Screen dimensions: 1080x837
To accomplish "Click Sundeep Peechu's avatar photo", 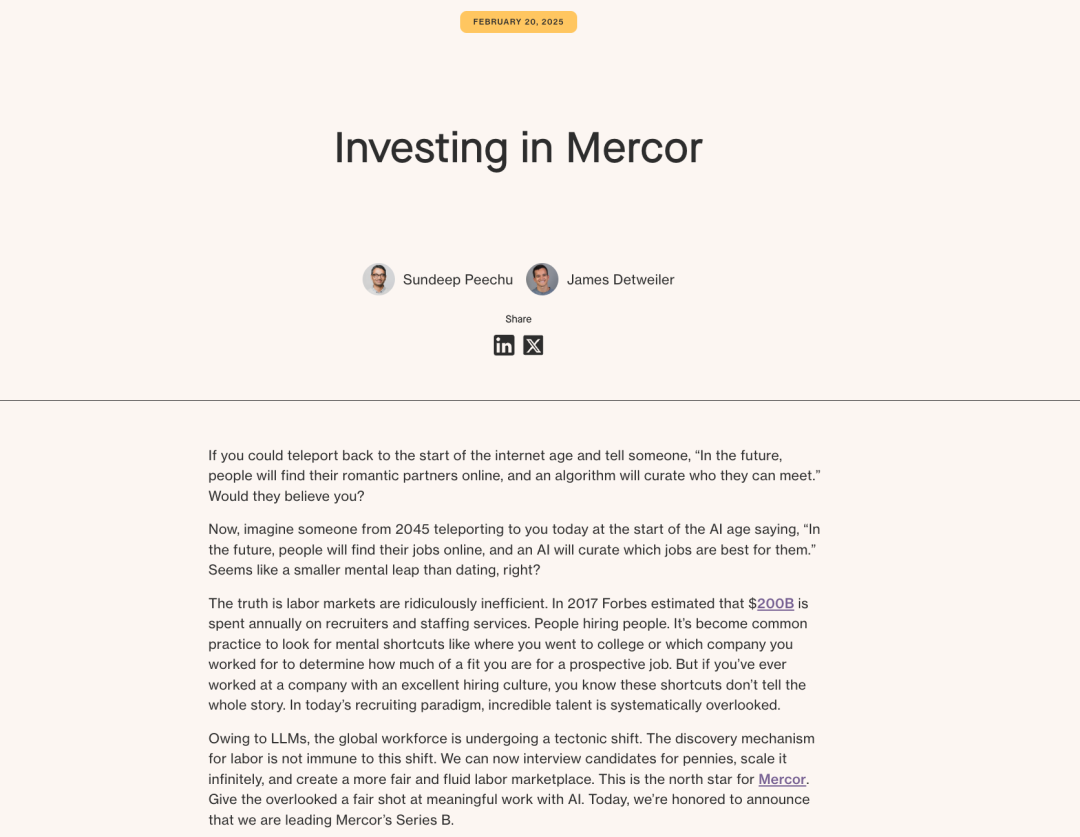I will click(x=379, y=279).
